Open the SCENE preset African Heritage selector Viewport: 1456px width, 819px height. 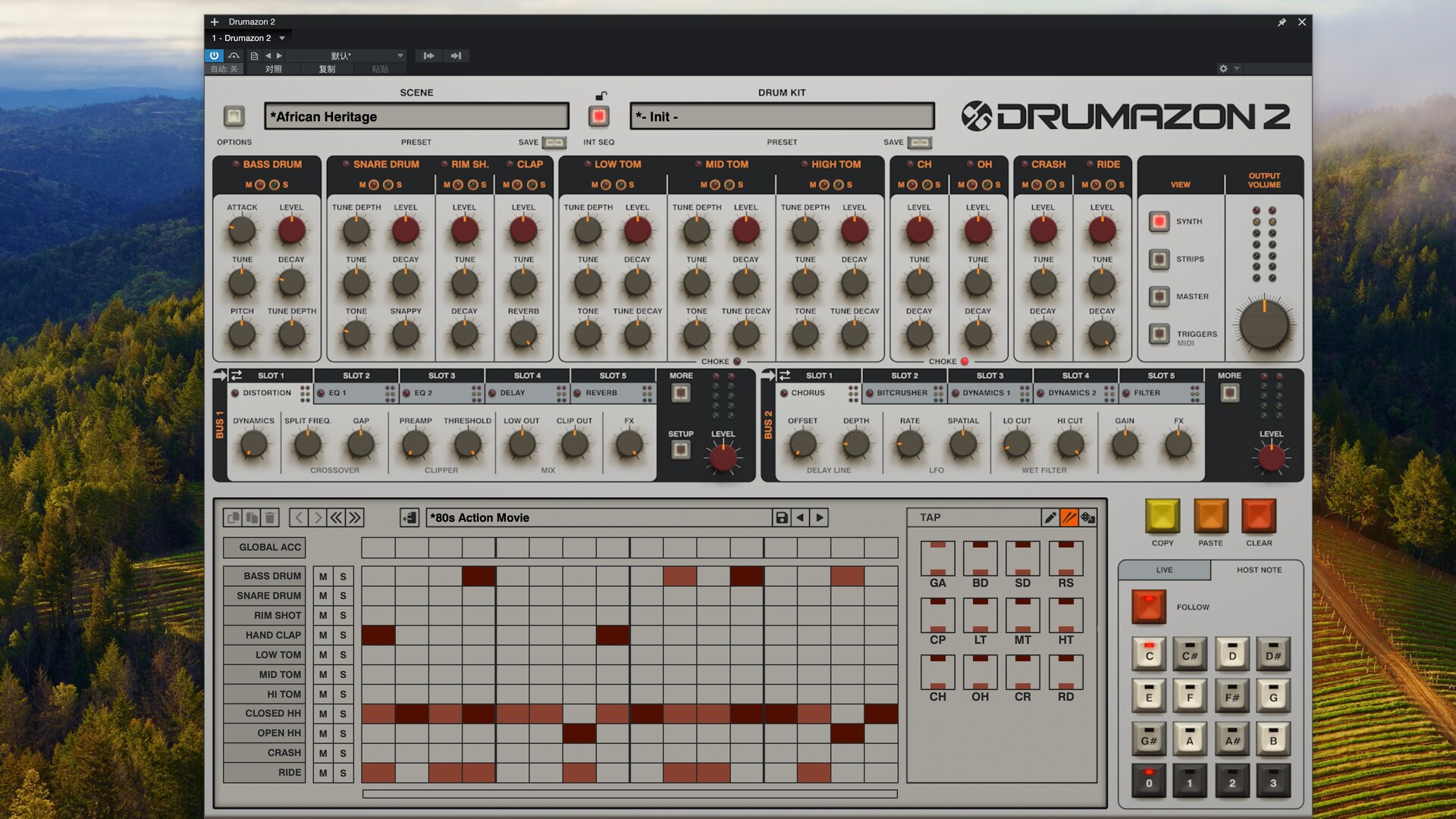point(416,116)
